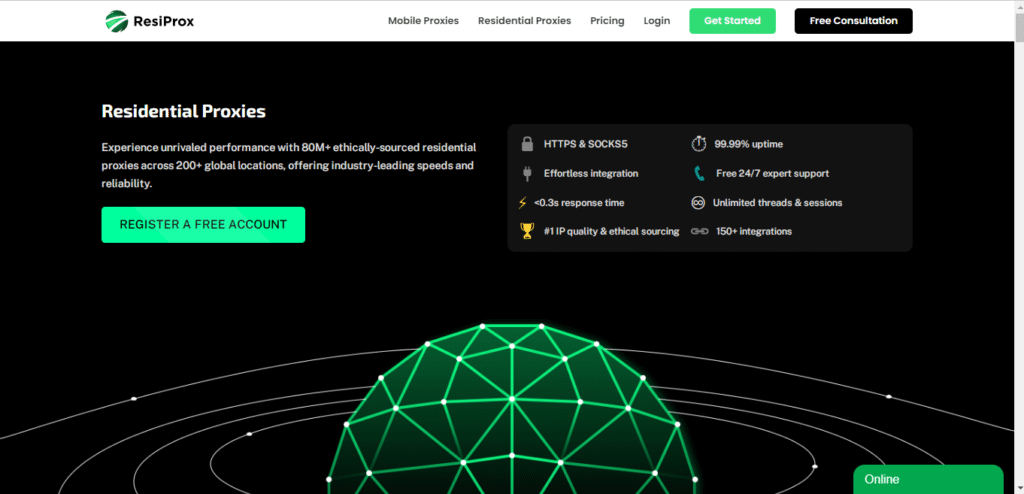Open the Online chat widget

click(928, 480)
